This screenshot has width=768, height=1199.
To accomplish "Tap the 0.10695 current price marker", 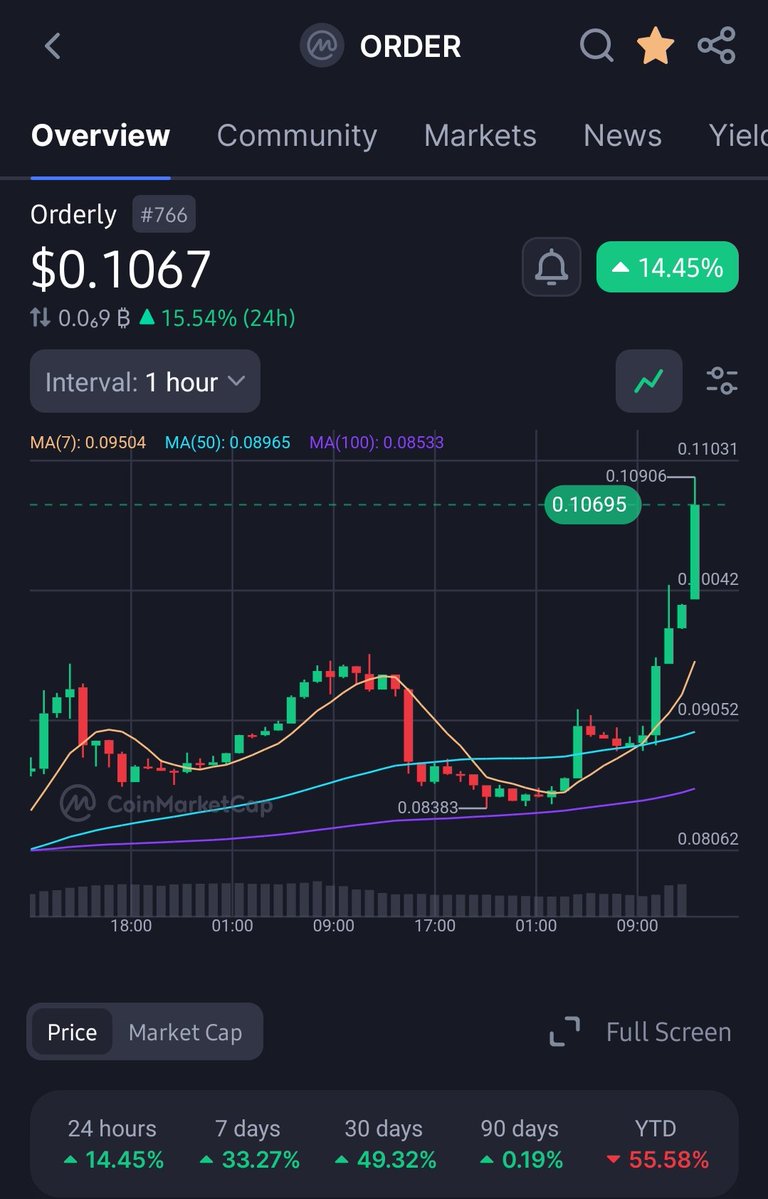I will coord(592,505).
